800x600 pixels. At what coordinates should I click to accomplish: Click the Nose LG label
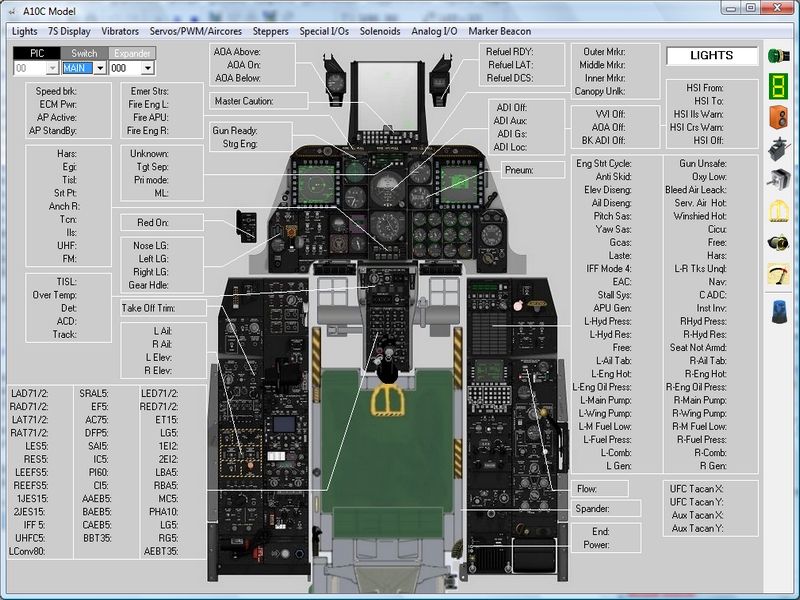151,245
